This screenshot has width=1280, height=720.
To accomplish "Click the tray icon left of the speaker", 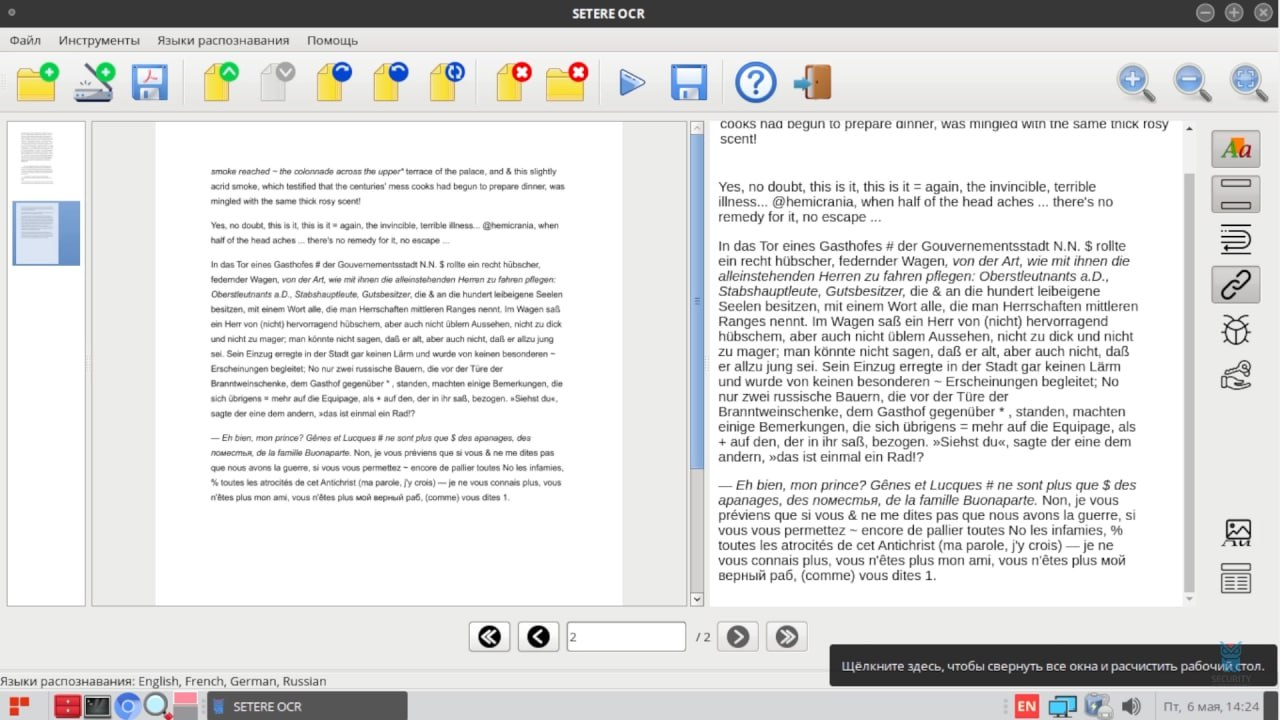I will (x=1098, y=706).
